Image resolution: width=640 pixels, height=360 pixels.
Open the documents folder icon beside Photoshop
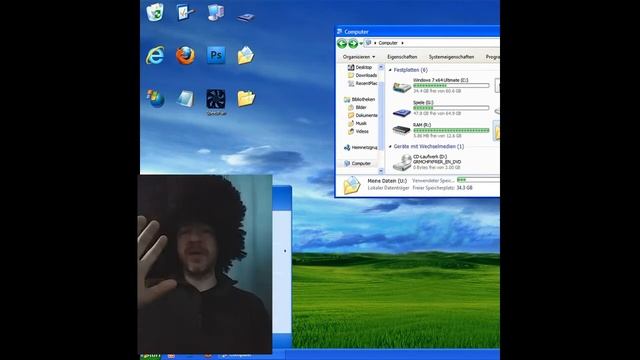point(246,55)
